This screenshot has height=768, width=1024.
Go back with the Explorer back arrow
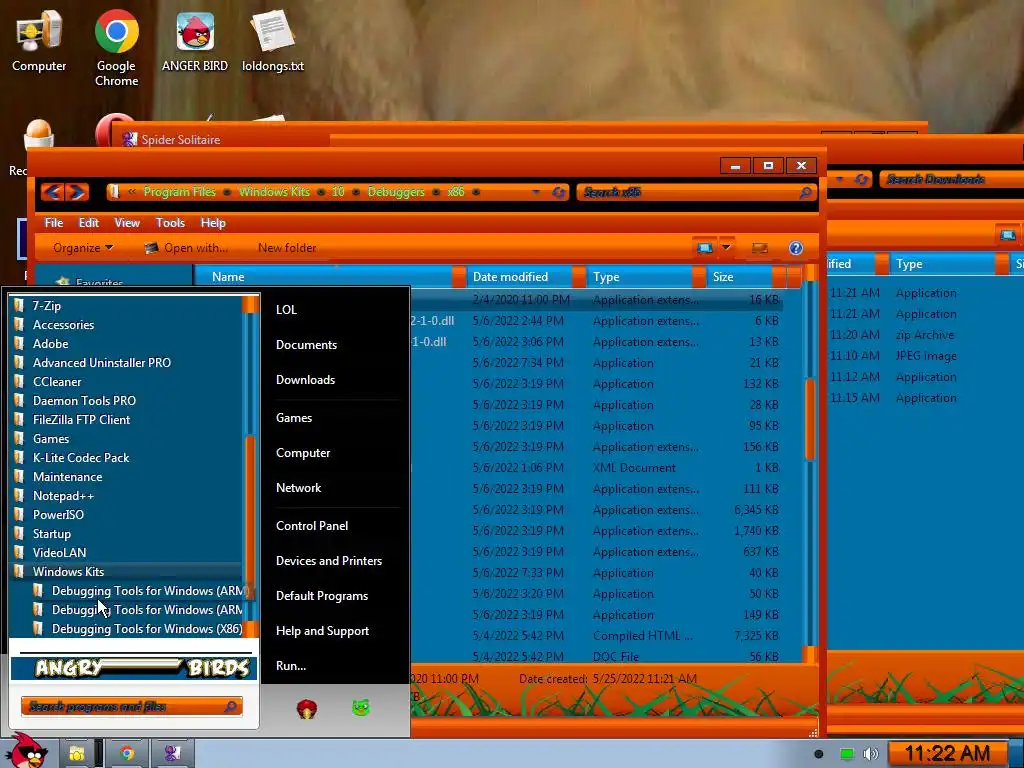click(52, 192)
